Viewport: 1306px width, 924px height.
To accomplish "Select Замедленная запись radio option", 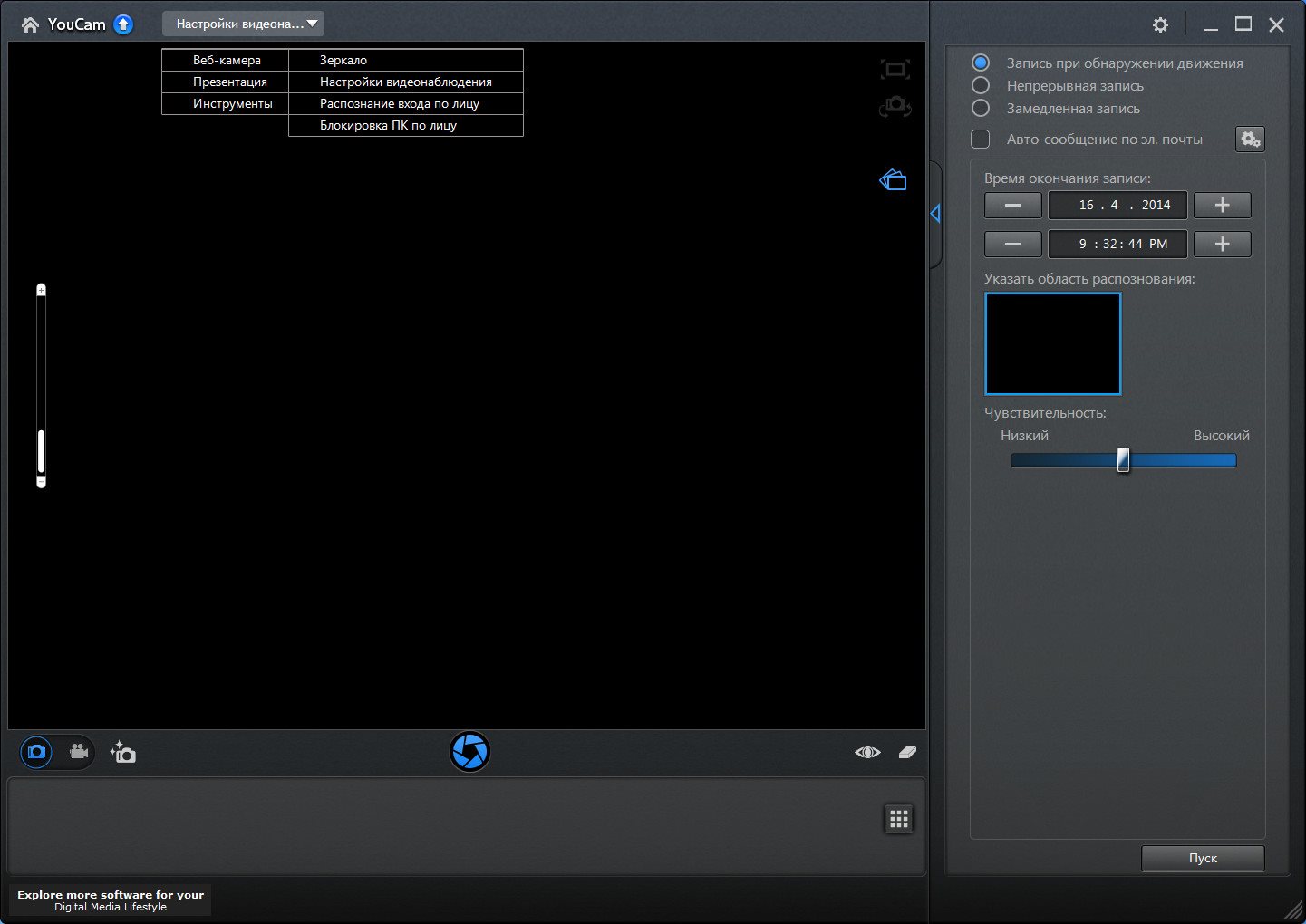I will tap(981, 108).
